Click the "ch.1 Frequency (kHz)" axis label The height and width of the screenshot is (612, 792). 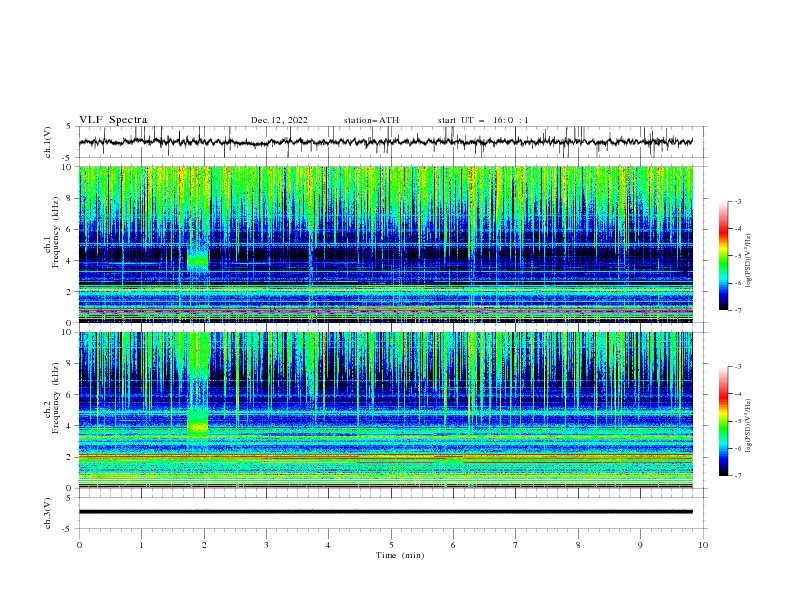(x=52, y=244)
